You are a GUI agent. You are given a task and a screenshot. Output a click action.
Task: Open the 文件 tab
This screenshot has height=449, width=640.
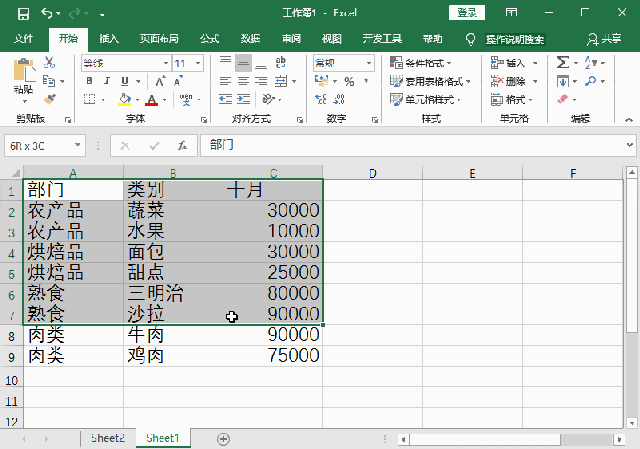[x=23, y=39]
